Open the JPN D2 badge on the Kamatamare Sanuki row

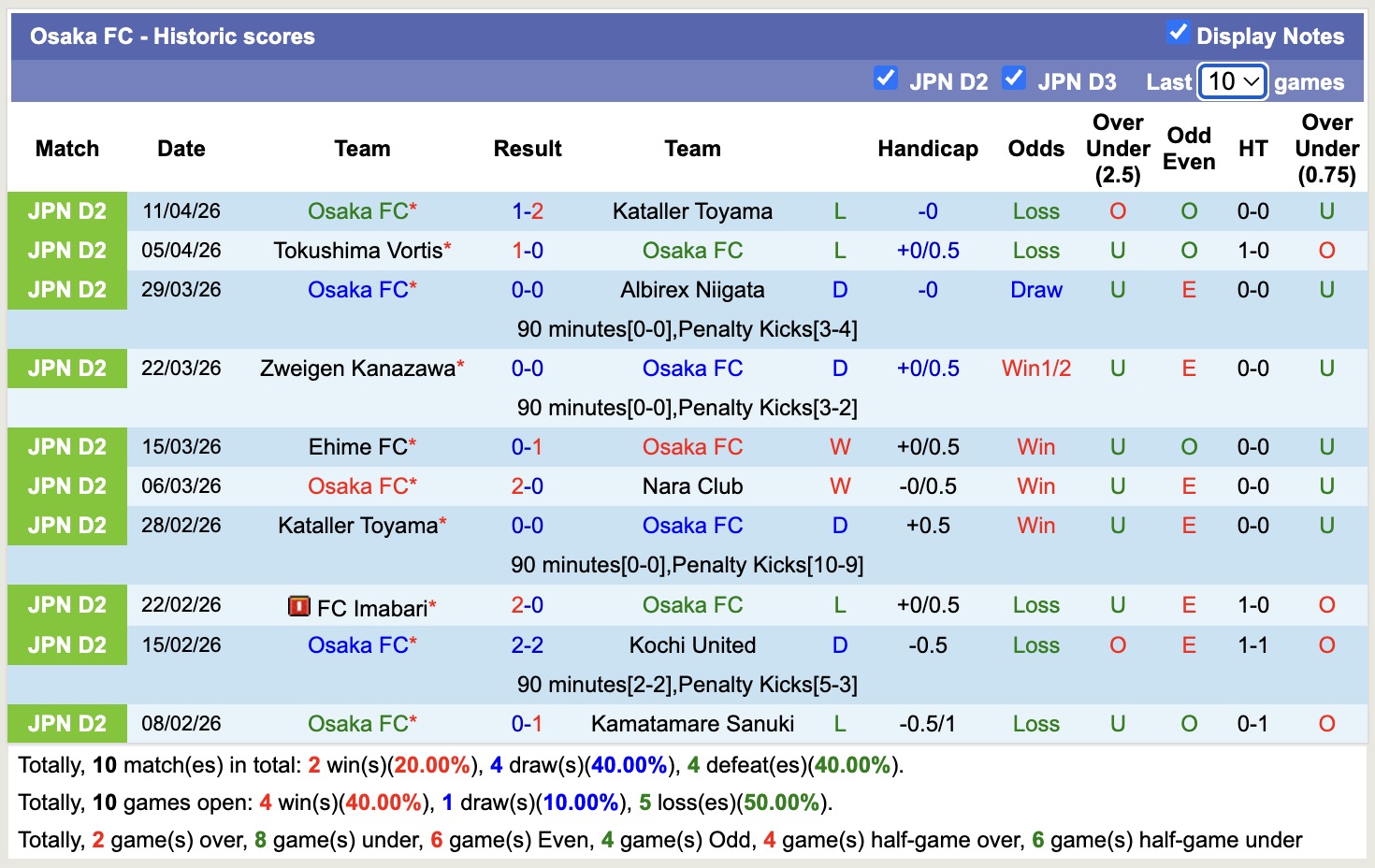[x=66, y=723]
